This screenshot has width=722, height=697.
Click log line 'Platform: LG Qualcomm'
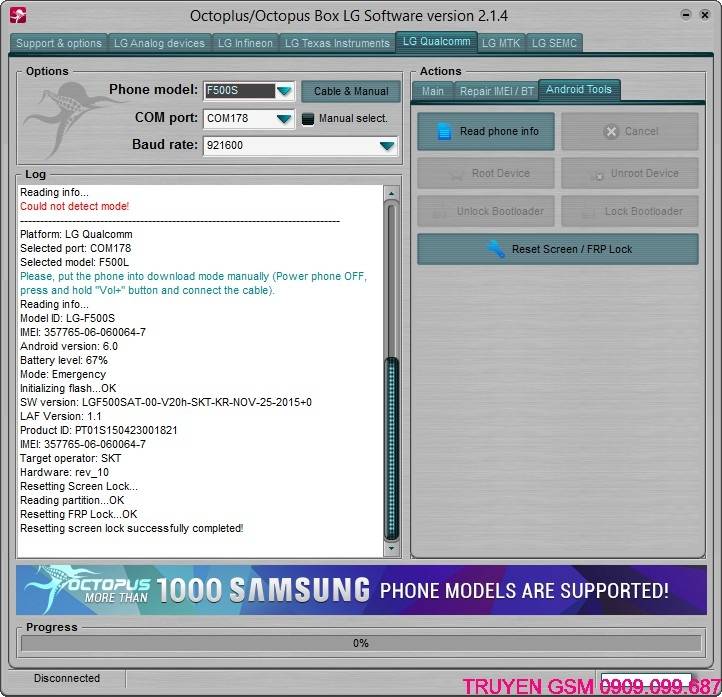(x=76, y=234)
